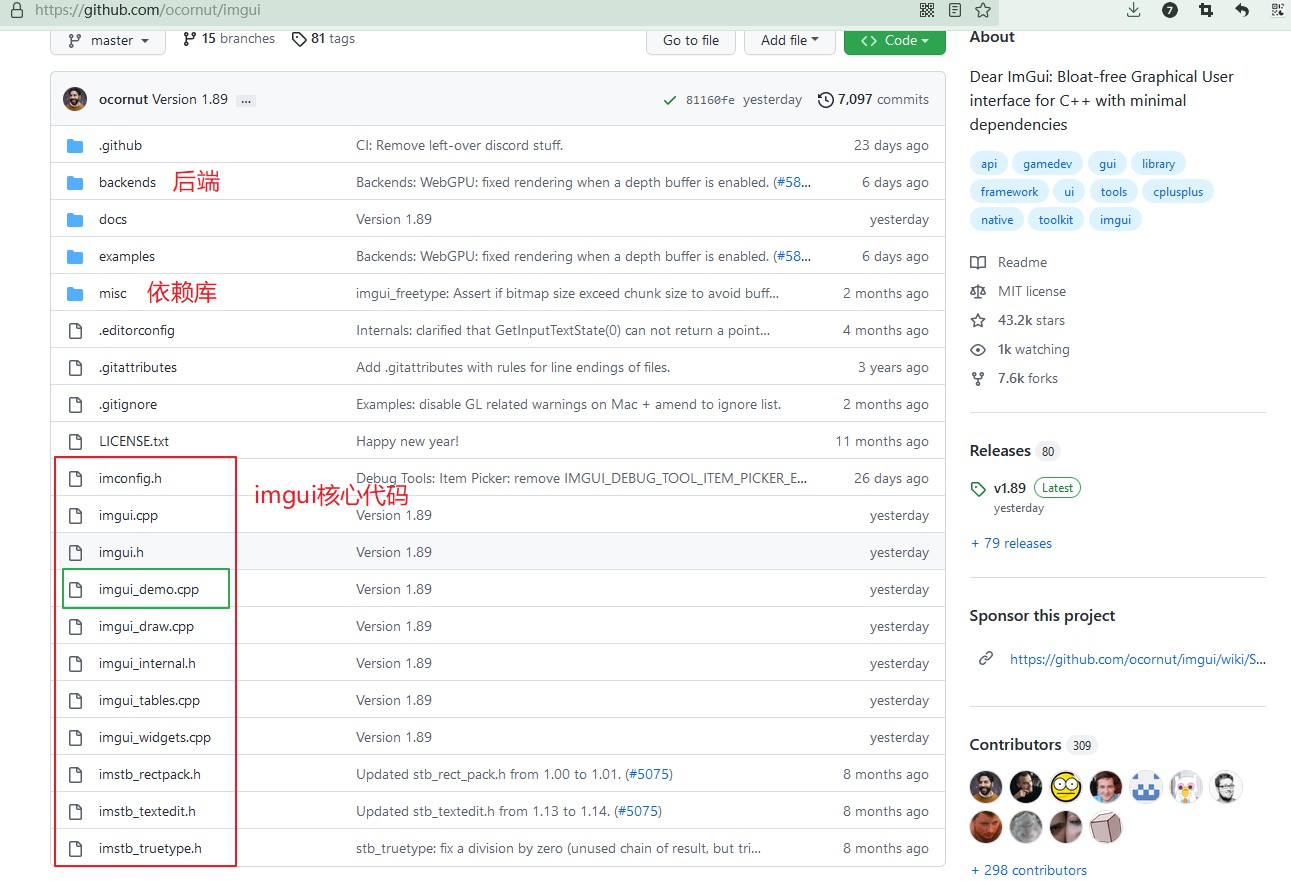The width and height of the screenshot is (1291, 881).
Task: Open the master branch dropdown
Action: (x=108, y=40)
